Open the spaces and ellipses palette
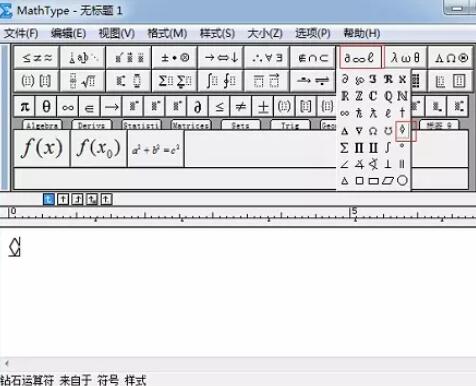The image size is (476, 386). click(83, 58)
